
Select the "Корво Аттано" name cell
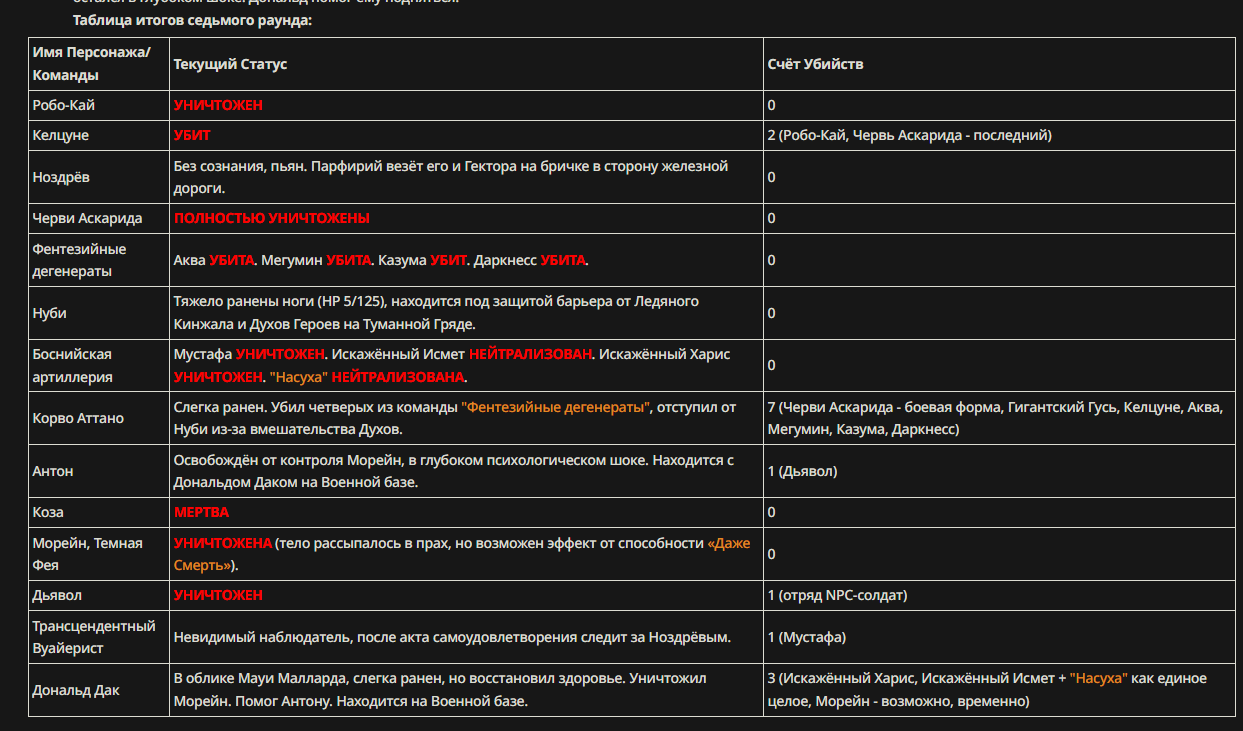[99, 418]
